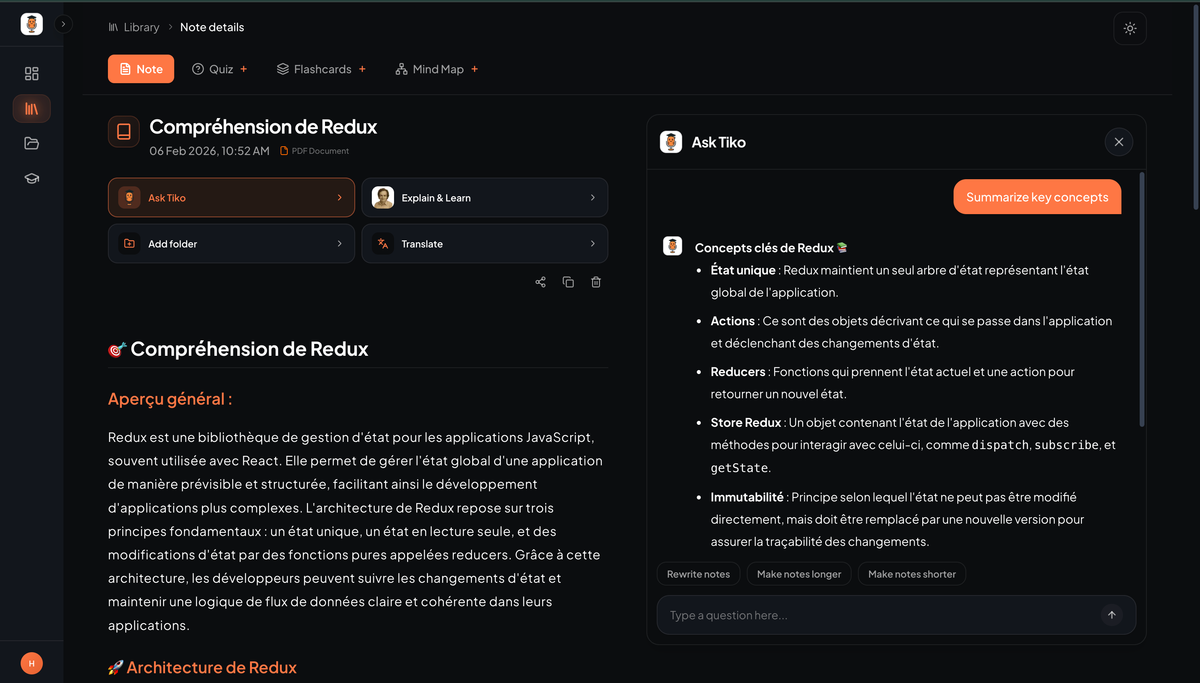Open the Ask Tiko action card
Viewport: 1200px width, 683px height.
click(x=231, y=198)
